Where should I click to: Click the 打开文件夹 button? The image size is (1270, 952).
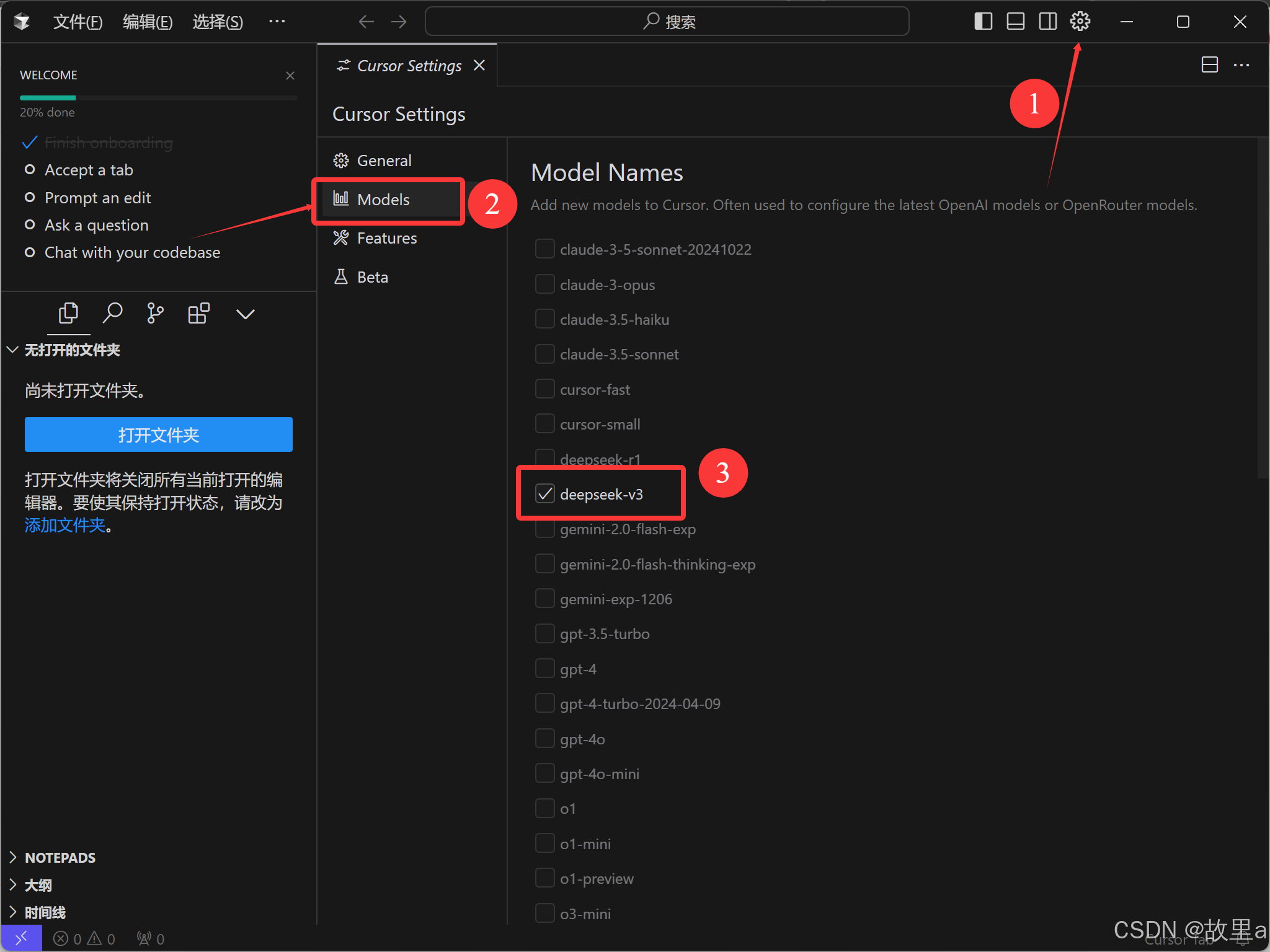click(158, 435)
